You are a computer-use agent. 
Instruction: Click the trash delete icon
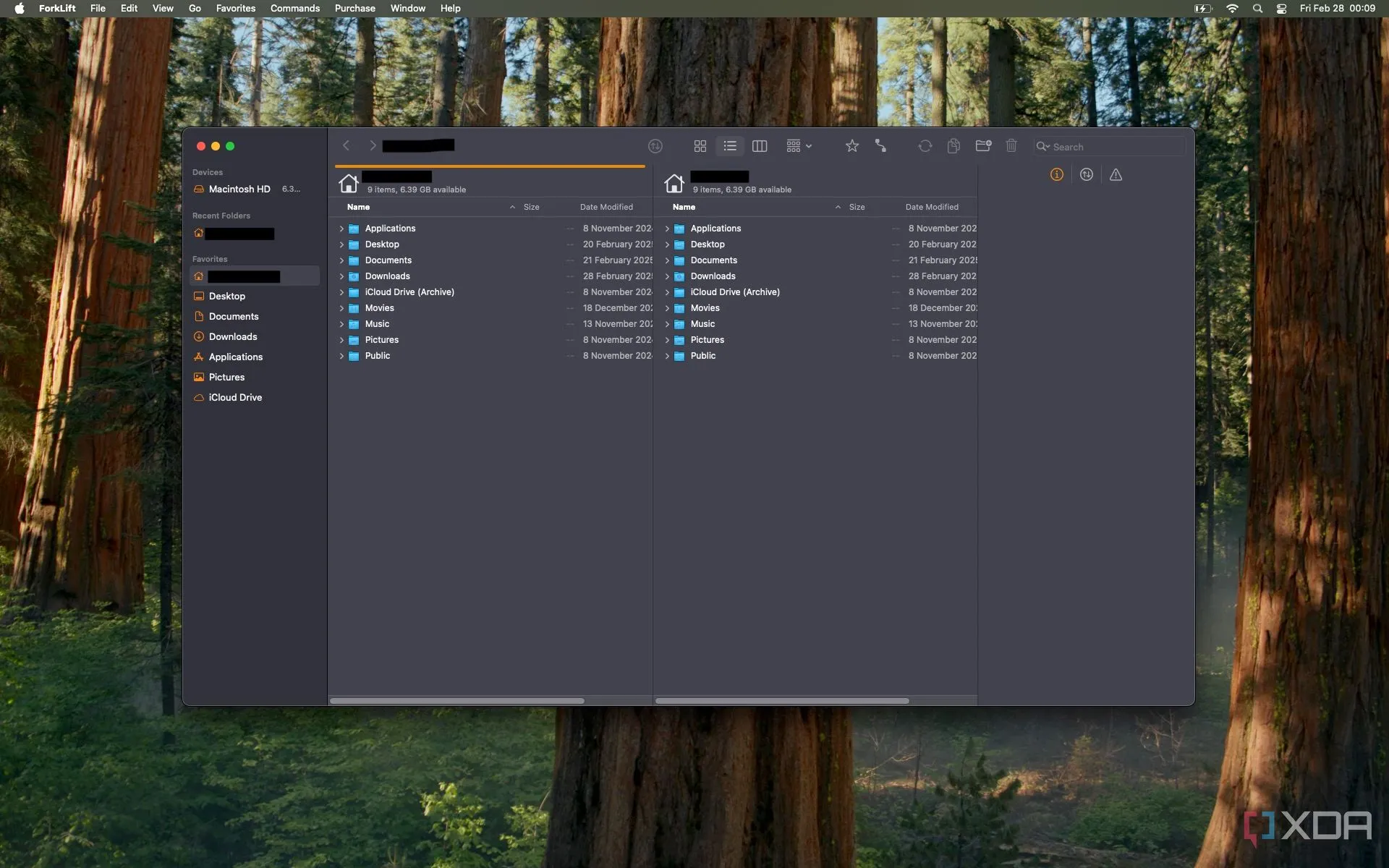click(x=1011, y=146)
